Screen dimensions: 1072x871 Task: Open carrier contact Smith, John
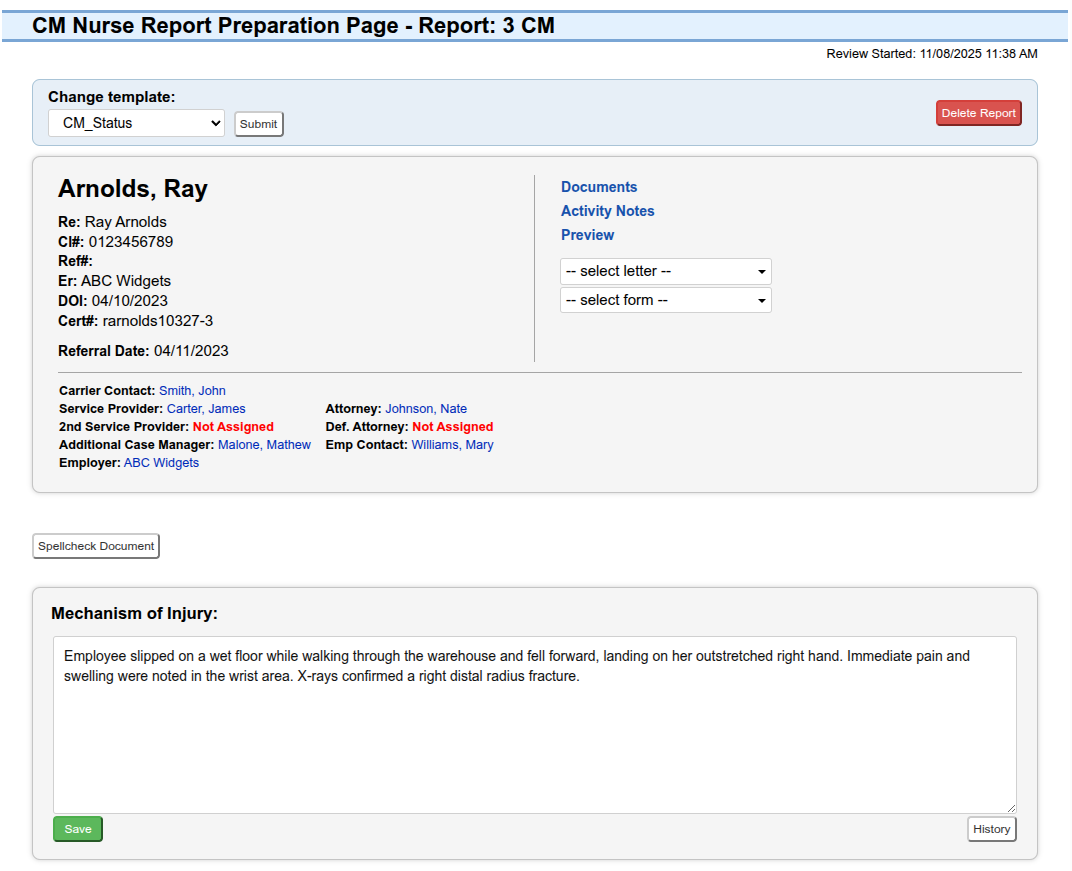[x=192, y=390]
